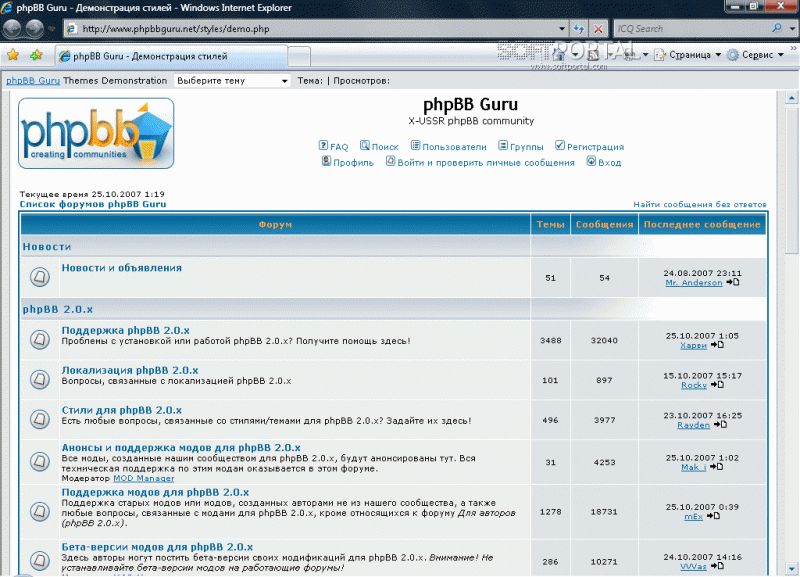Image resolution: width=800 pixels, height=577 pixels.
Task: Open Анонсы и поддержка модов для phpBB 2.0.x
Action: pyautogui.click(x=181, y=447)
